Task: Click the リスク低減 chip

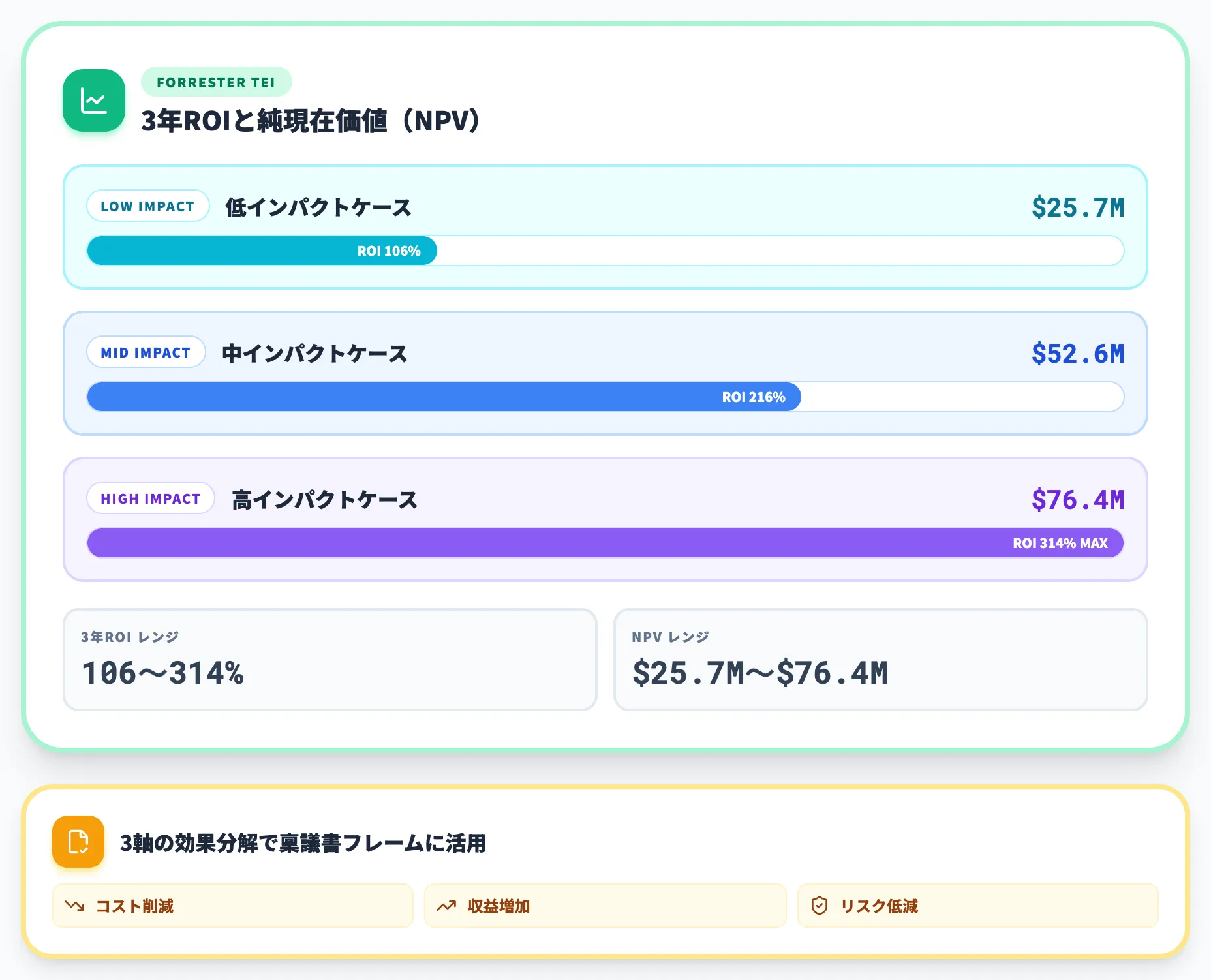Action: [x=978, y=906]
